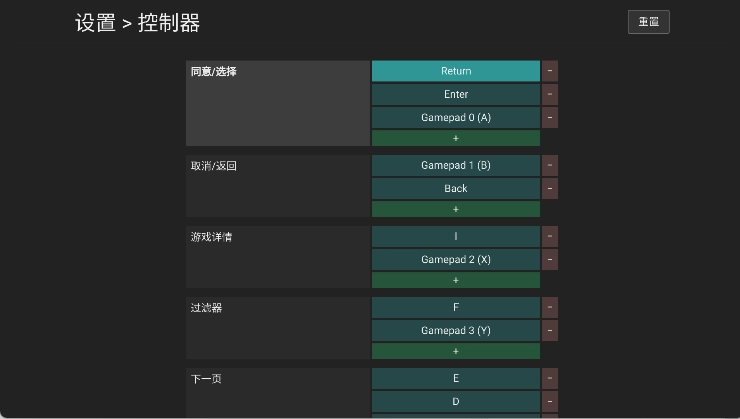This screenshot has width=740, height=419.
Task: Remove the Back key binding
Action: coord(550,188)
